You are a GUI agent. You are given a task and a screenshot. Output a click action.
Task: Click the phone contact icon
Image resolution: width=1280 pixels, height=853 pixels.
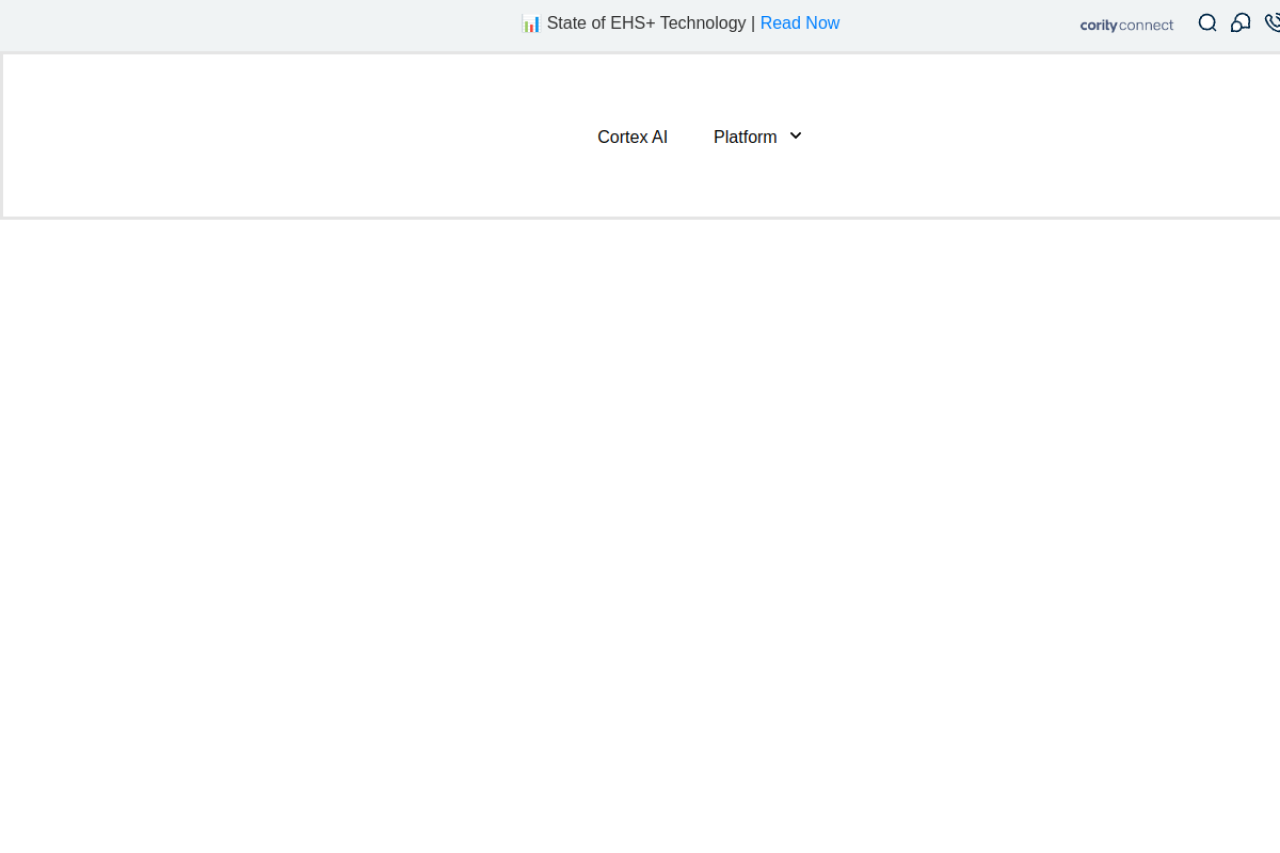tap(1272, 23)
